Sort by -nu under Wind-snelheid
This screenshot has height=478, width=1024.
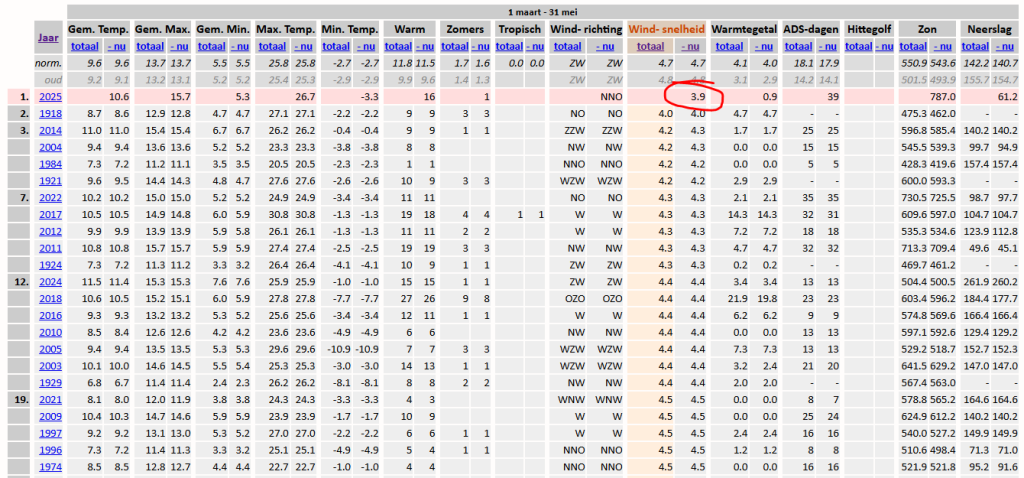(691, 46)
